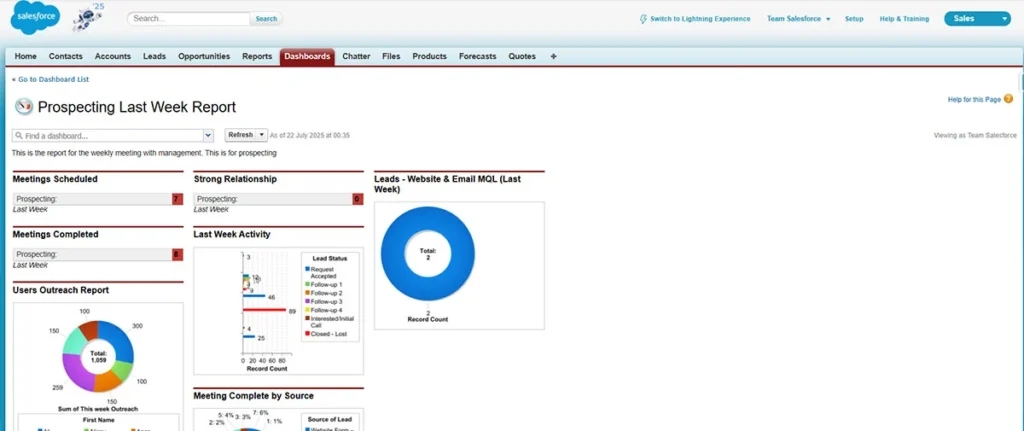Image resolution: width=1024 pixels, height=431 pixels.
Task: Click the Meetings Scheduled heading
Action: [56, 179]
